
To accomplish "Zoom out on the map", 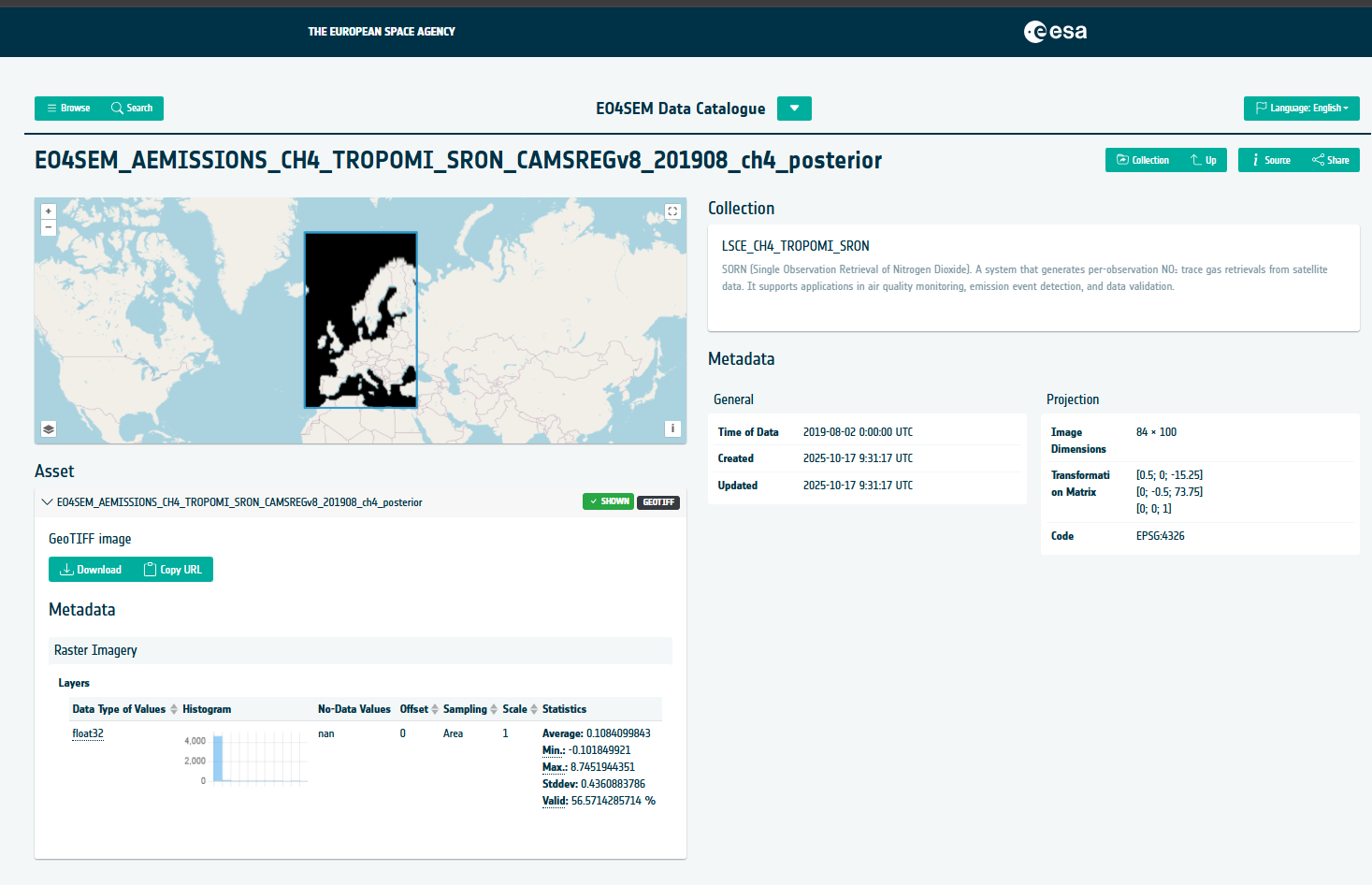I will click(x=49, y=227).
